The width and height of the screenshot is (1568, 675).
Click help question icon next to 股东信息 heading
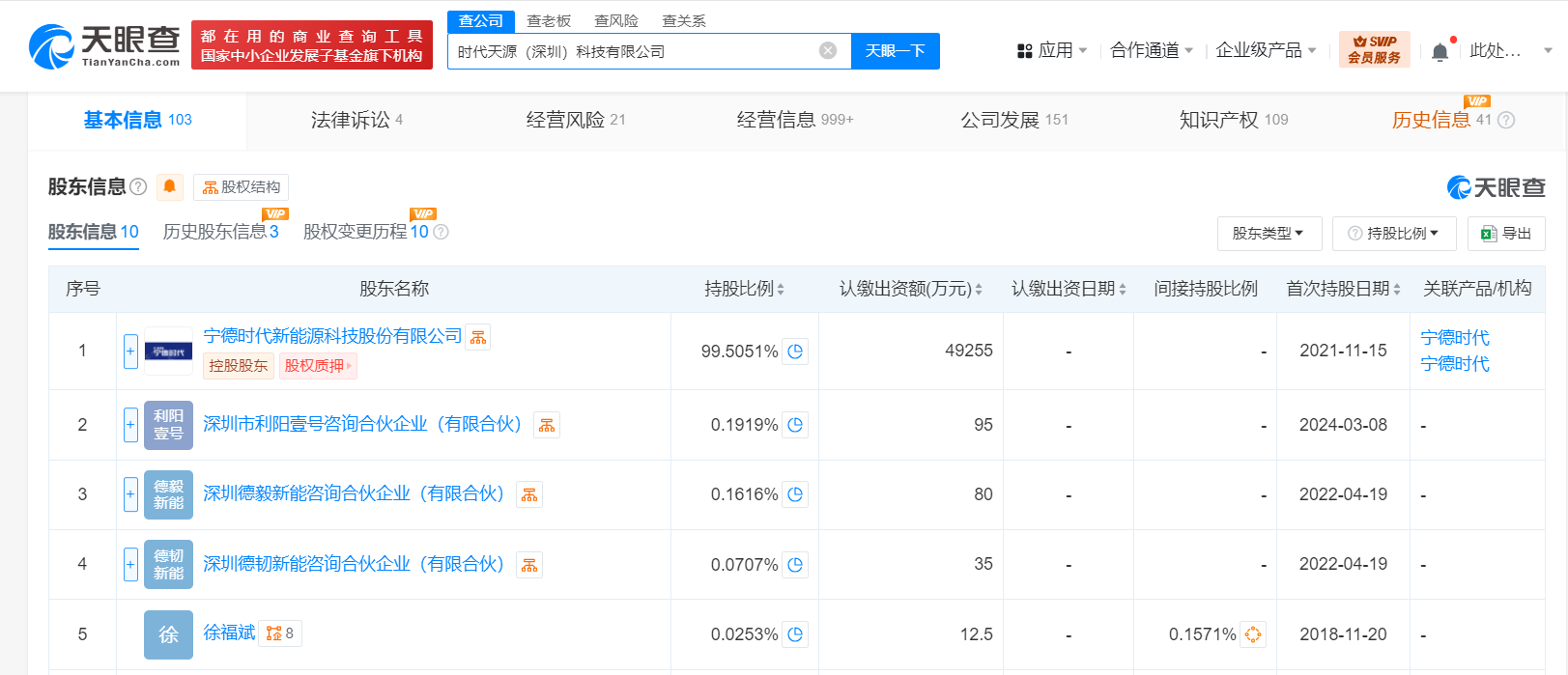pyautogui.click(x=138, y=186)
